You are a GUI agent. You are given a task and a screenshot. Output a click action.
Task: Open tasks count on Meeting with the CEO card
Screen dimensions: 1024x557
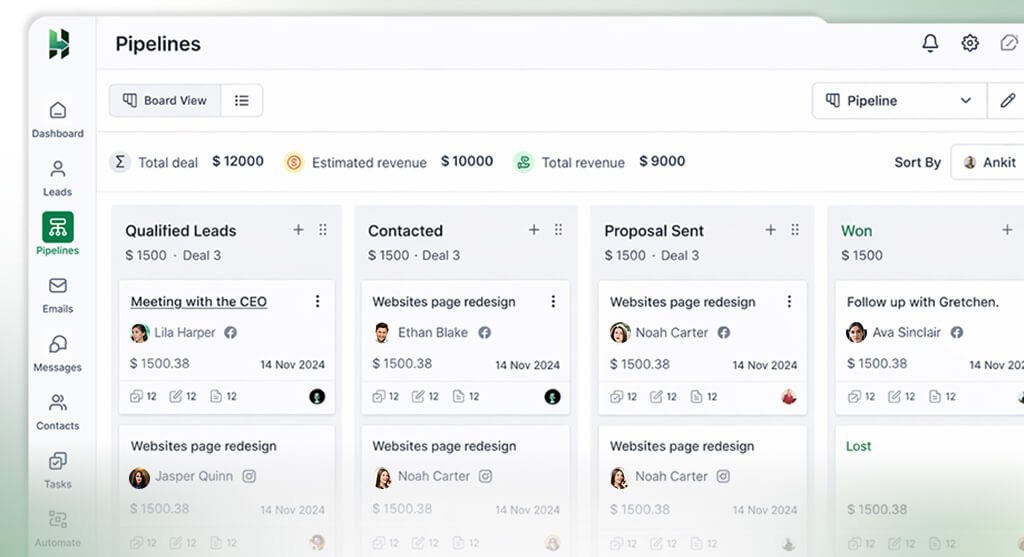tap(143, 396)
